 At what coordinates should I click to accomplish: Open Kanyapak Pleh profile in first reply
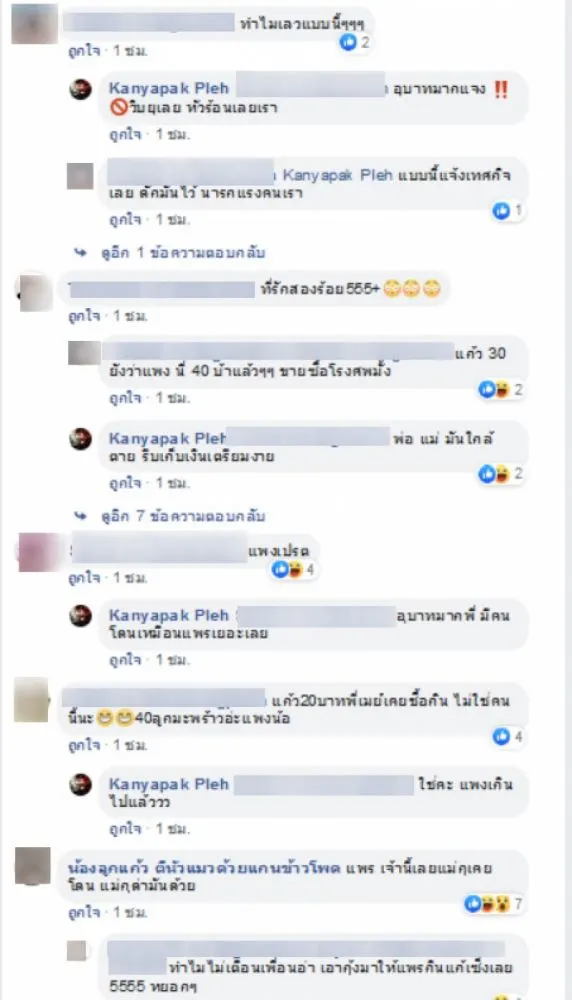click(x=168, y=88)
